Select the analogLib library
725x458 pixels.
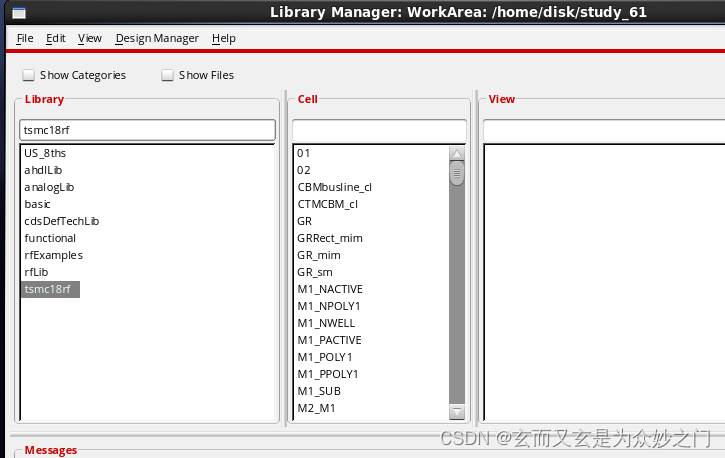[x=49, y=187]
